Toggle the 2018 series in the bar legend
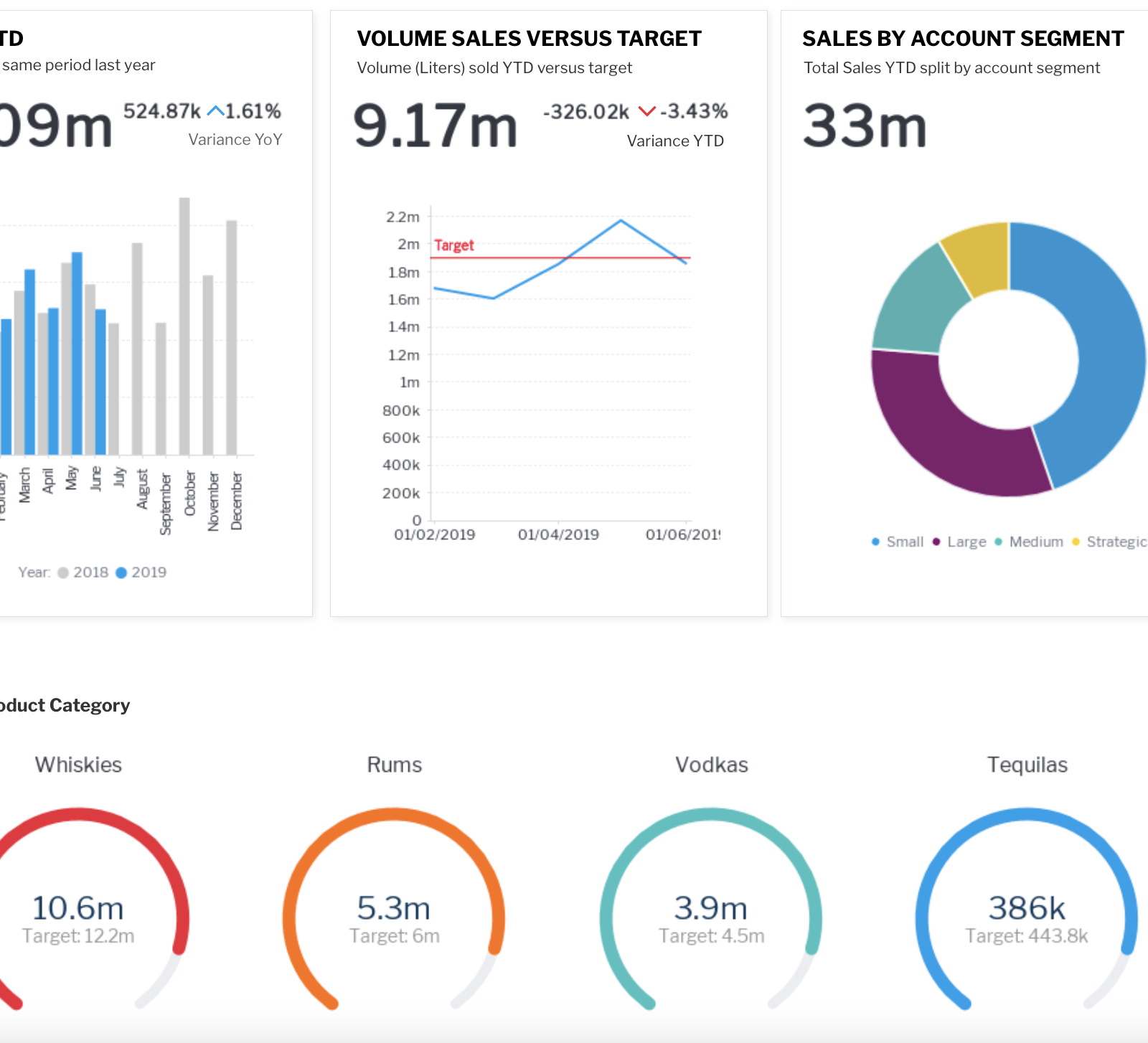The image size is (1148, 1043). click(83, 572)
